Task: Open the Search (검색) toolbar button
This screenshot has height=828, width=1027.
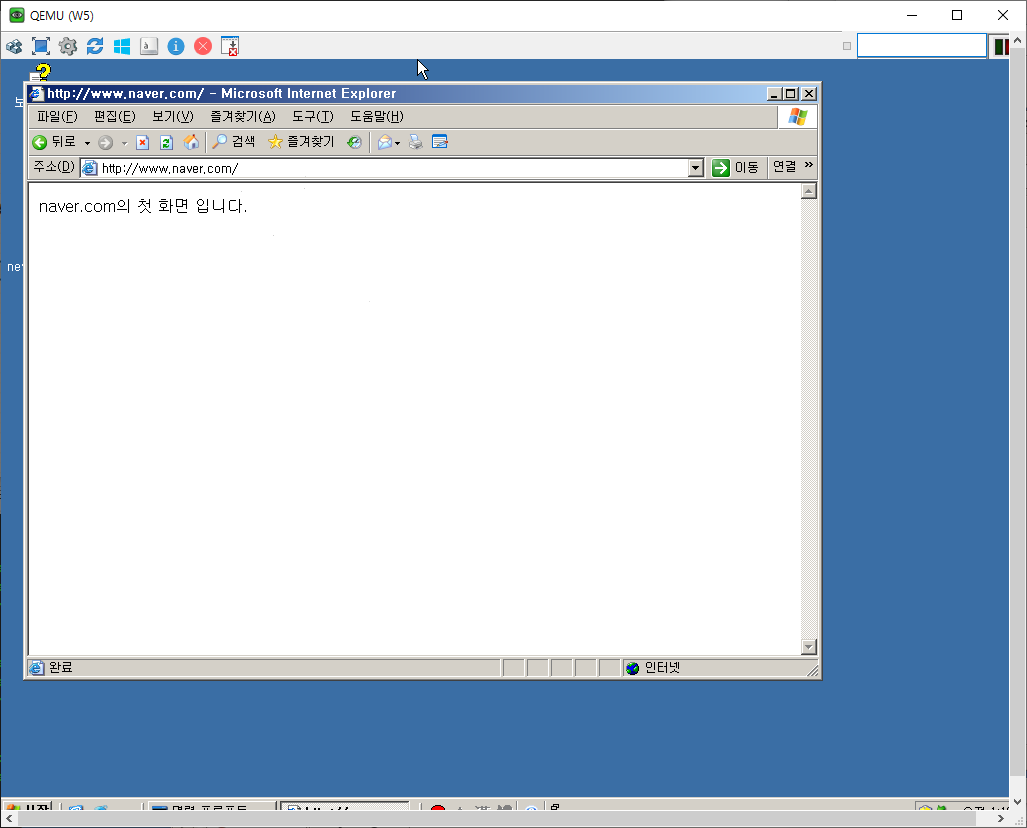Action: [234, 142]
